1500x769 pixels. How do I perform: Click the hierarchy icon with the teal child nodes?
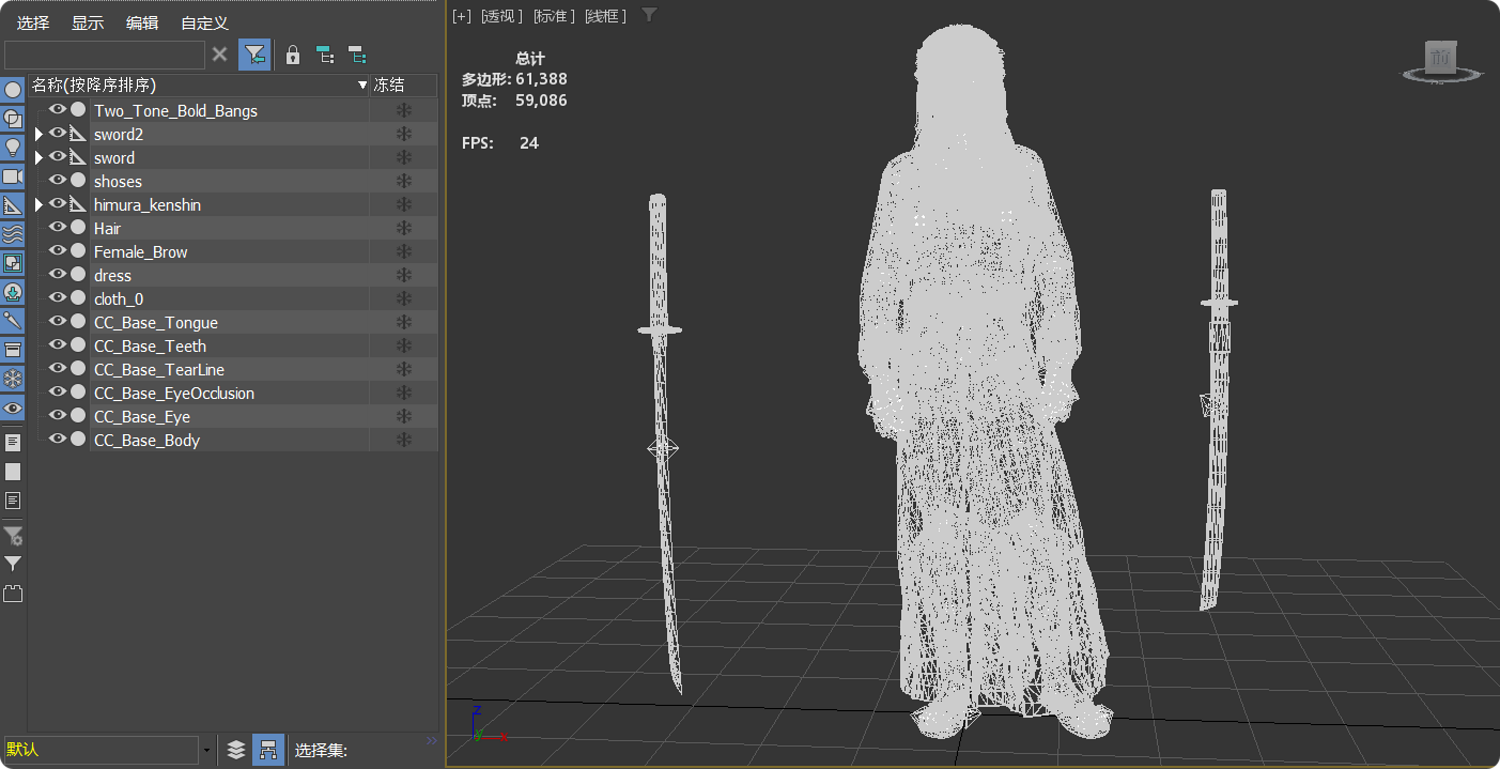[357, 55]
